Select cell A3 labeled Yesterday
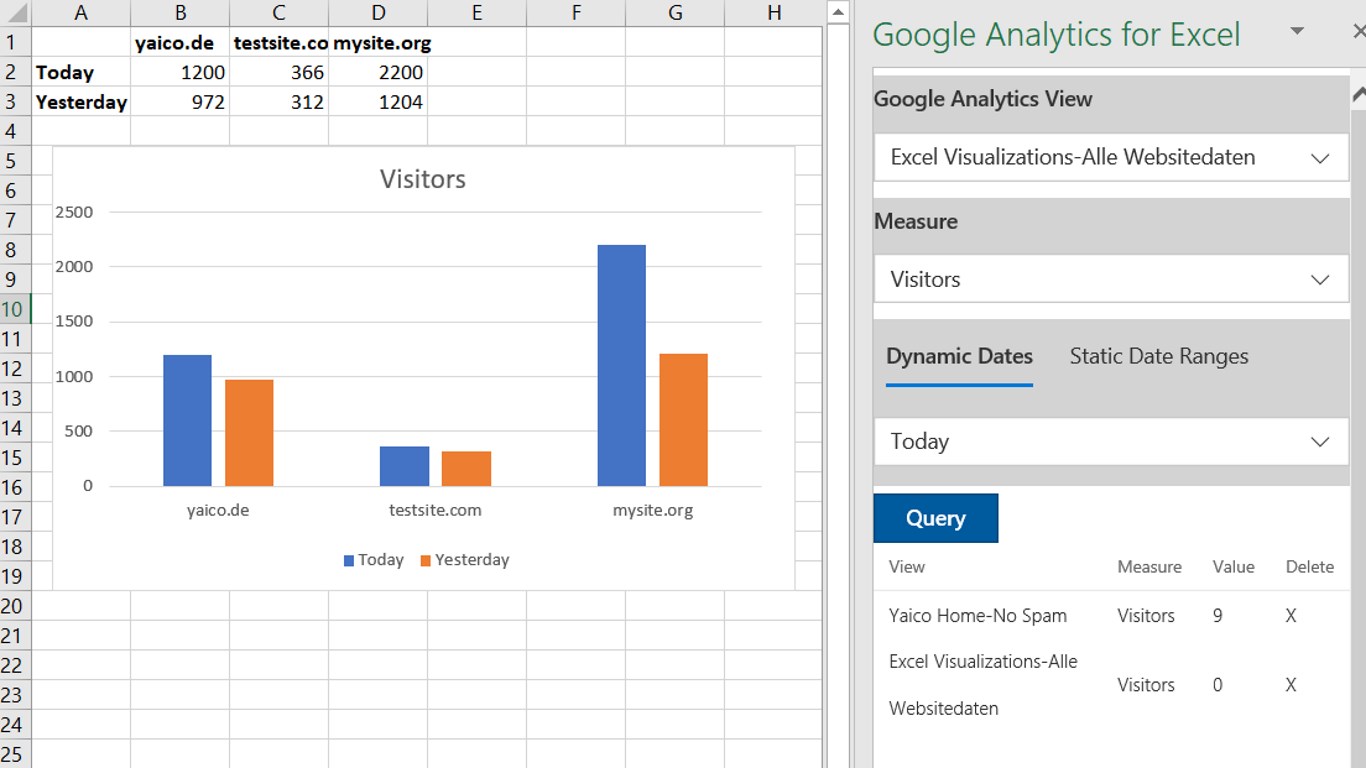Viewport: 1366px width, 768px height. point(81,102)
